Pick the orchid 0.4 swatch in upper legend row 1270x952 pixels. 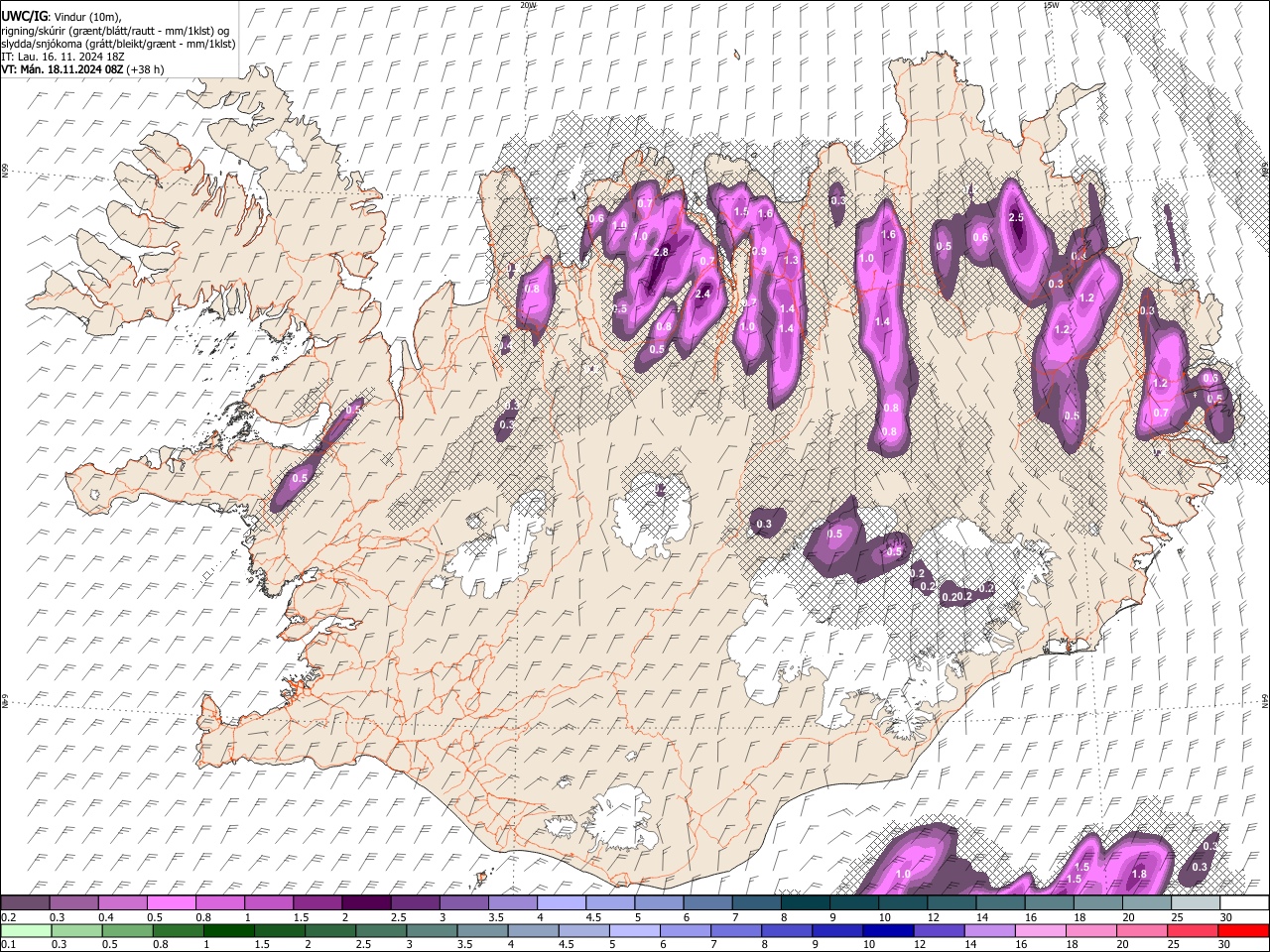tap(123, 902)
